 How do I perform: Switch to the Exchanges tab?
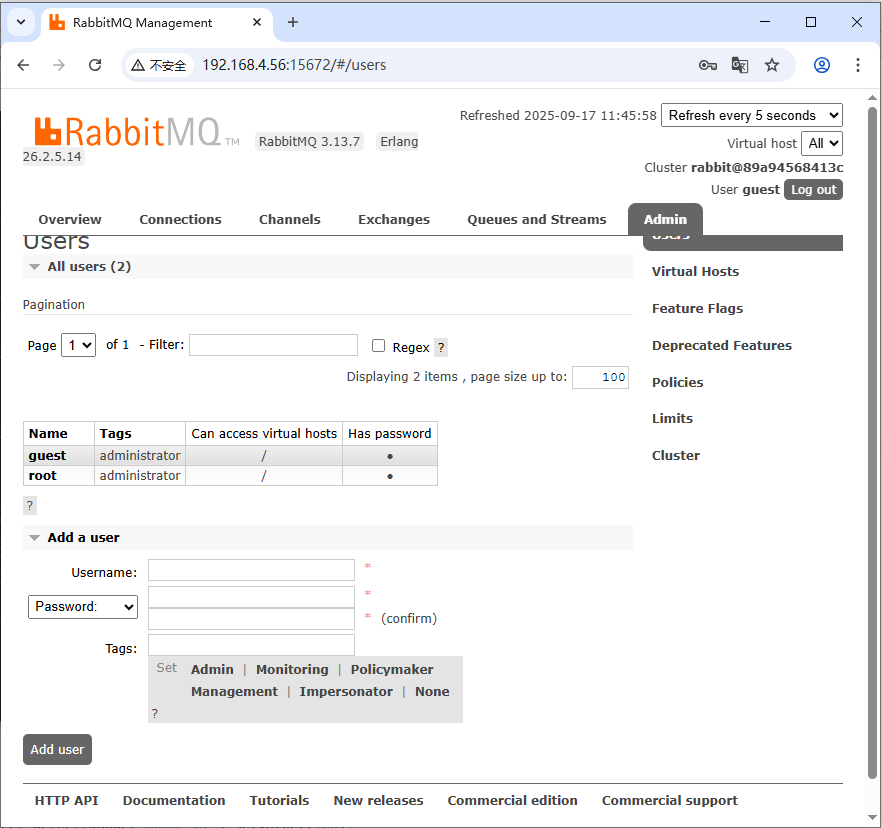pos(393,220)
